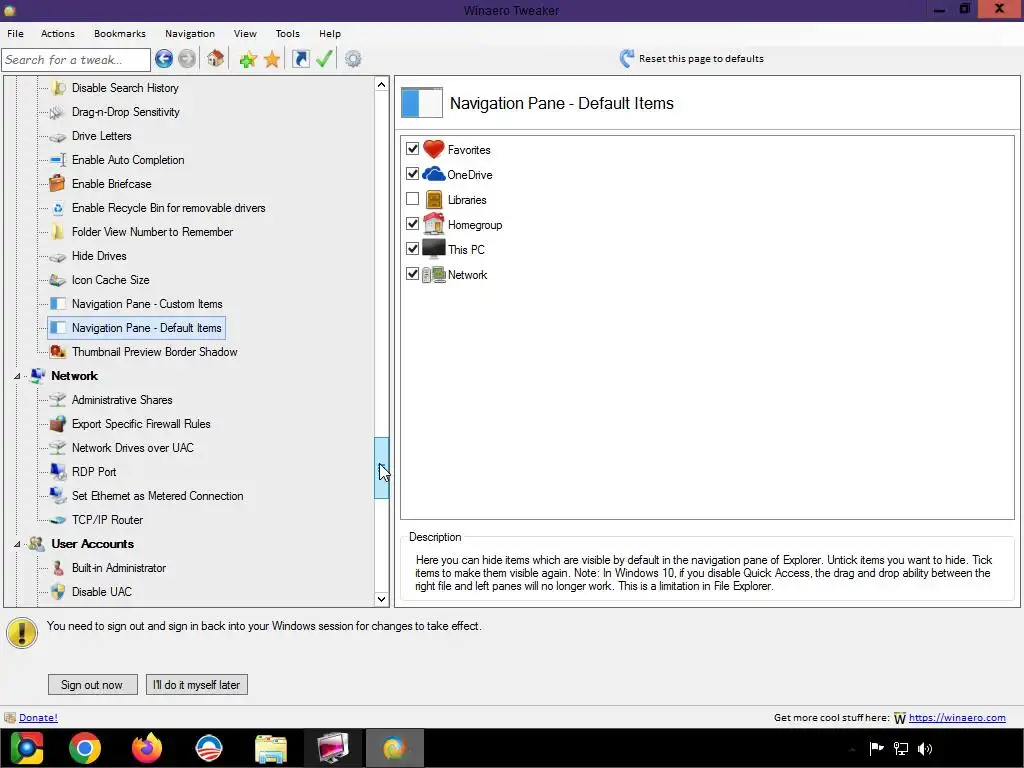Click the Enable Briefcase icon
Viewport: 1024px width, 768px height.
click(57, 184)
